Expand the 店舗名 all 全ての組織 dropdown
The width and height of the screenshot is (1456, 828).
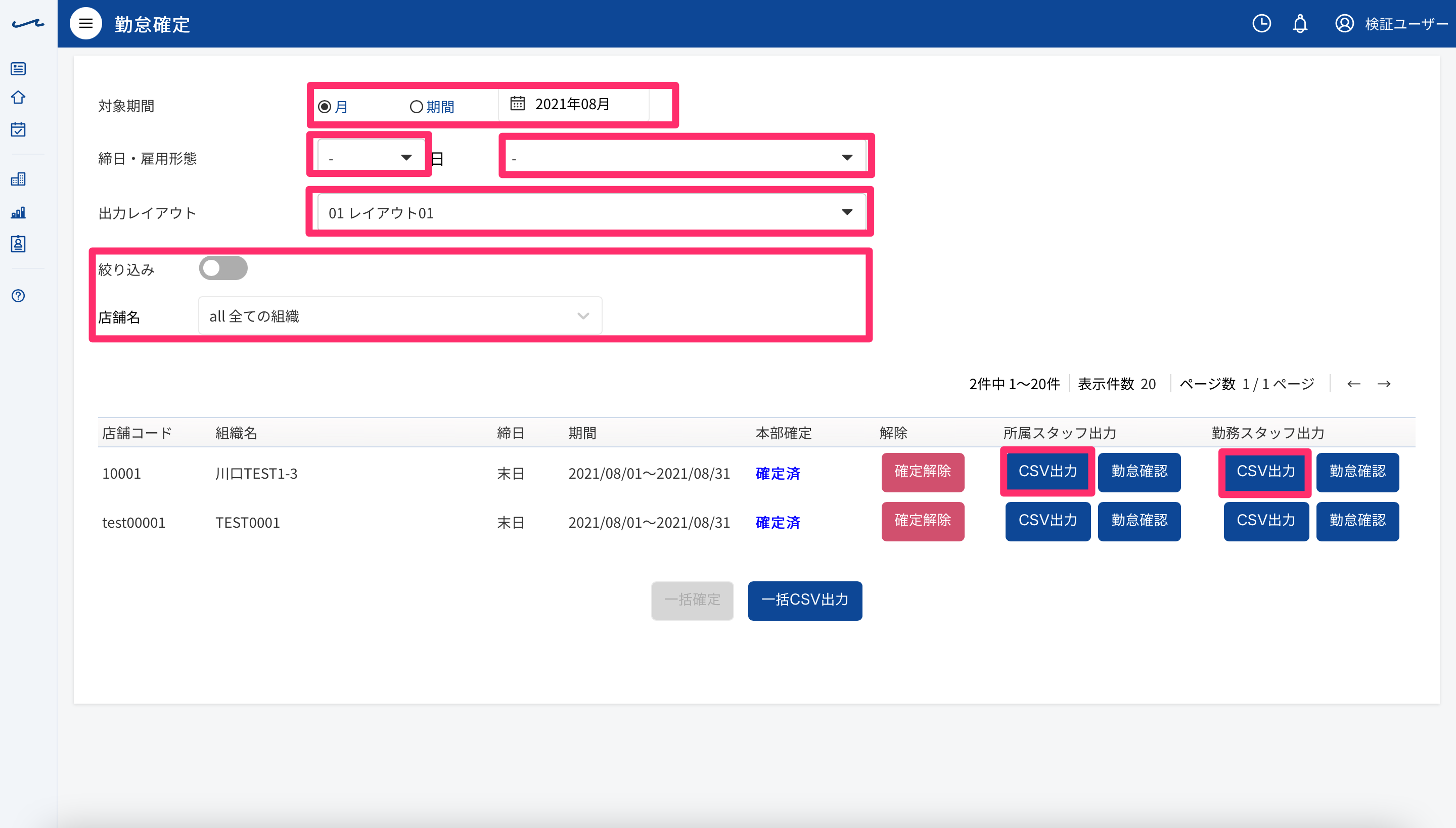click(x=400, y=315)
